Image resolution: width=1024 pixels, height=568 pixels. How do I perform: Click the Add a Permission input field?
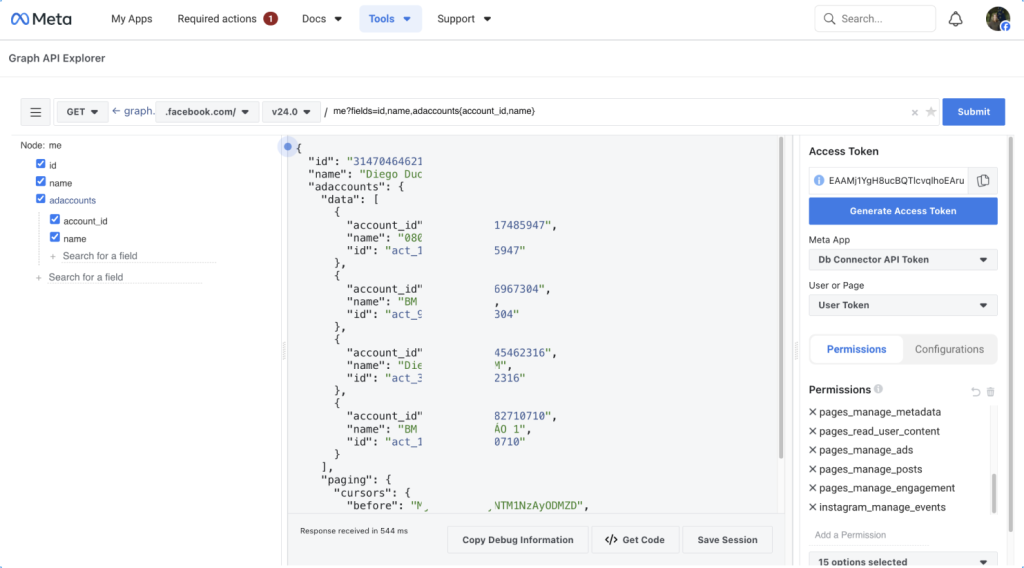pyautogui.click(x=870, y=535)
